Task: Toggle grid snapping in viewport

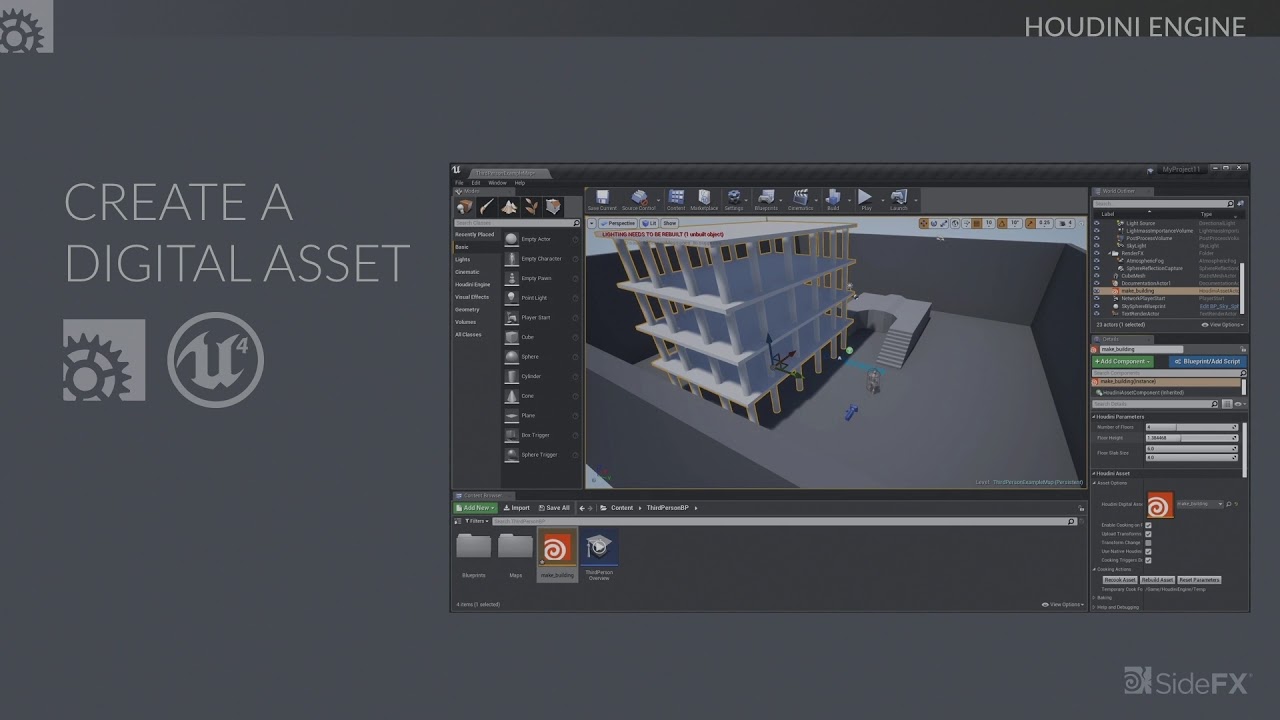Action: pyautogui.click(x=979, y=223)
